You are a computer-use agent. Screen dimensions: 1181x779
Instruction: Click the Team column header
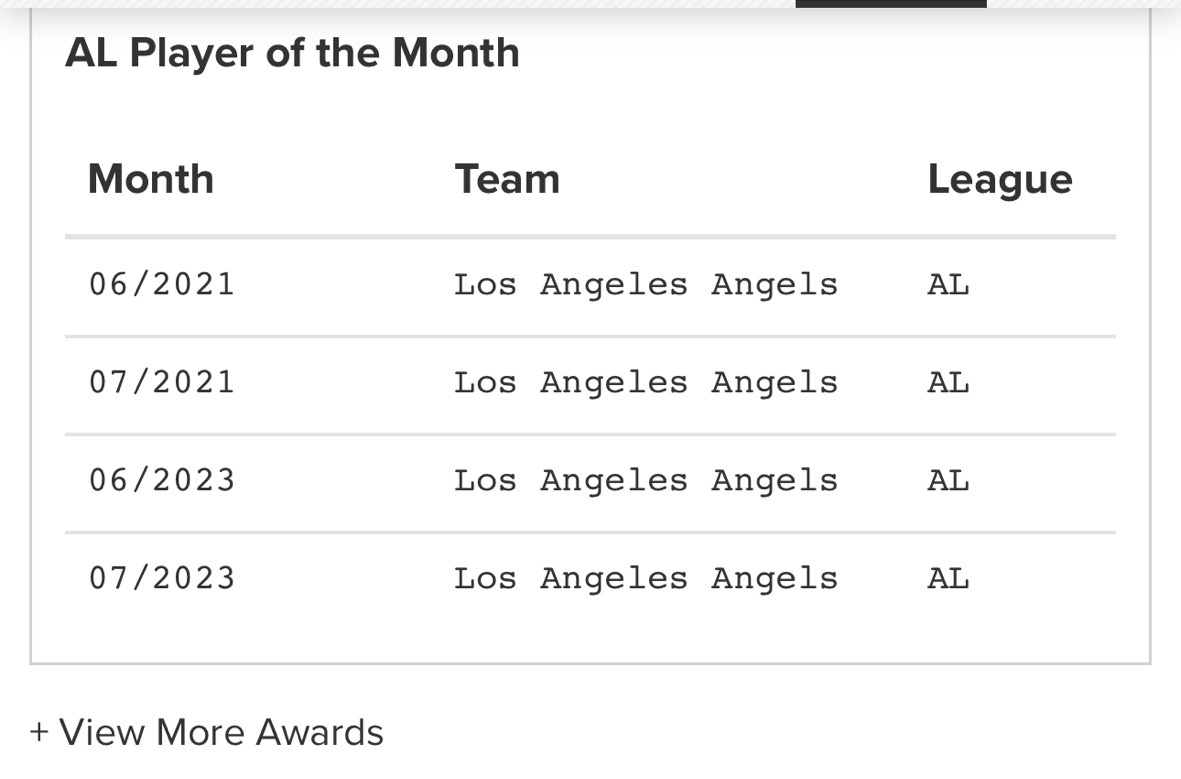[507, 180]
